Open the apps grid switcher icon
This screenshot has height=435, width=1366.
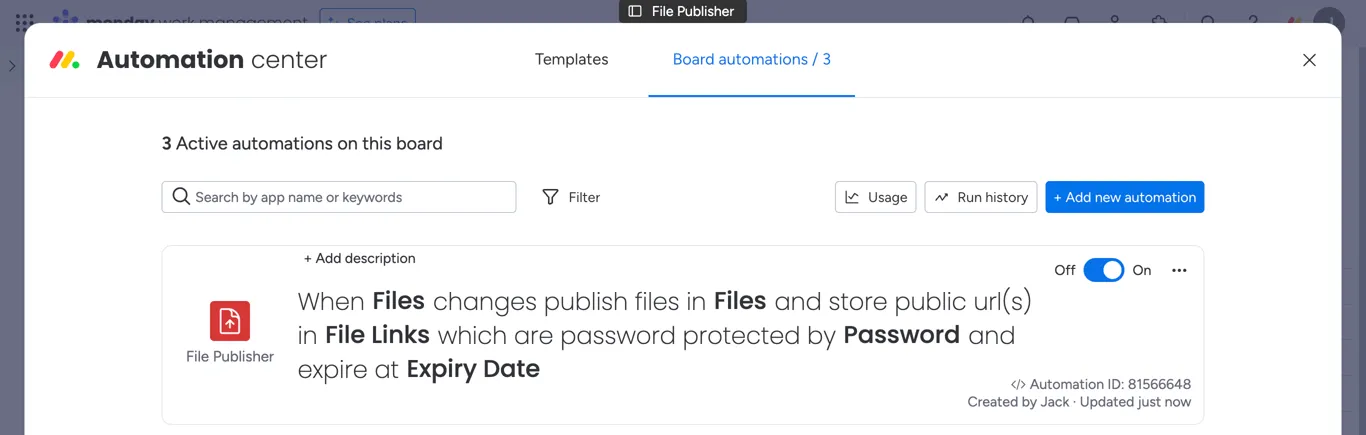tap(25, 21)
